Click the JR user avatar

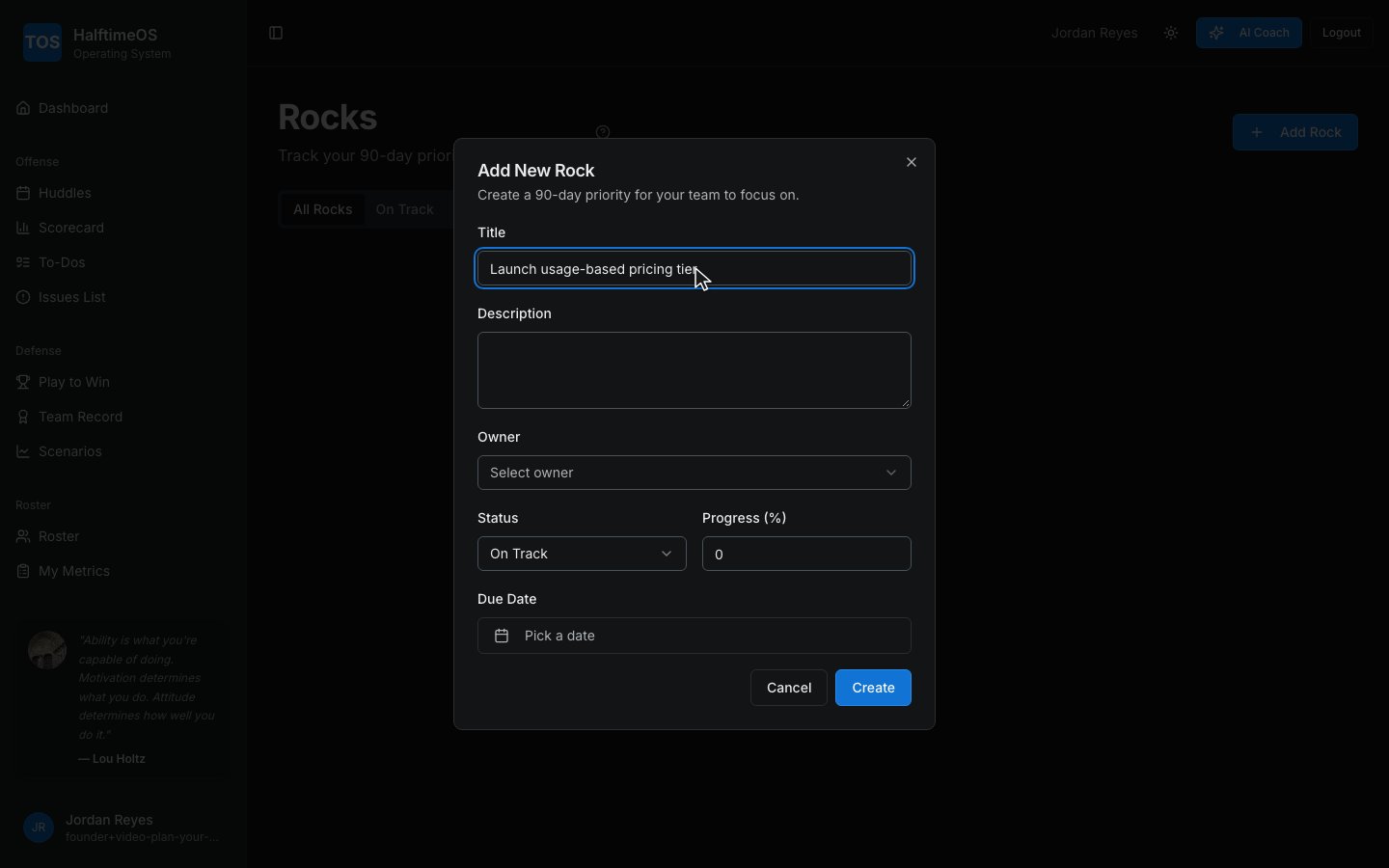[39, 827]
